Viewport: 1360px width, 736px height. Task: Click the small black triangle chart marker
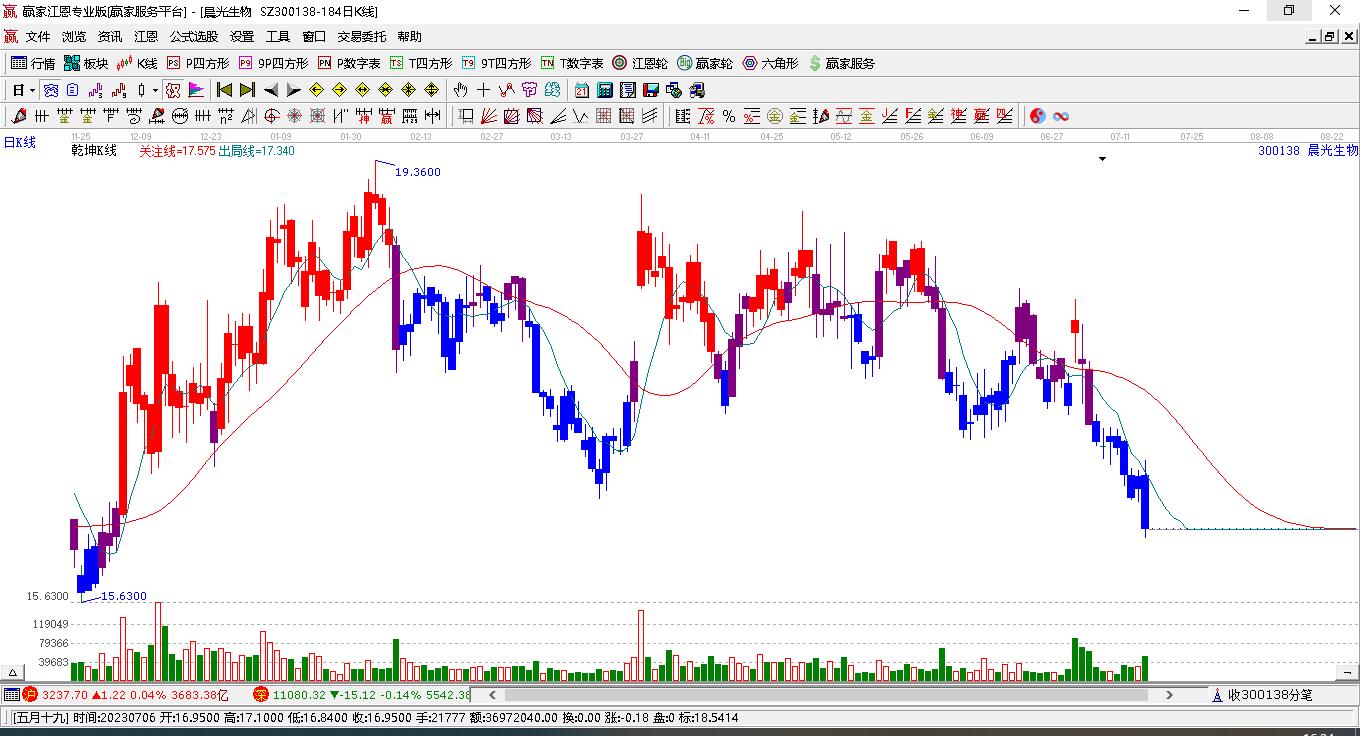click(1102, 159)
